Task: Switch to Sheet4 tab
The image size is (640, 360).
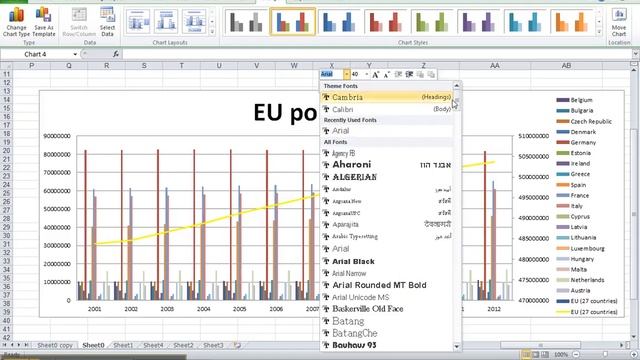Action: (153, 345)
